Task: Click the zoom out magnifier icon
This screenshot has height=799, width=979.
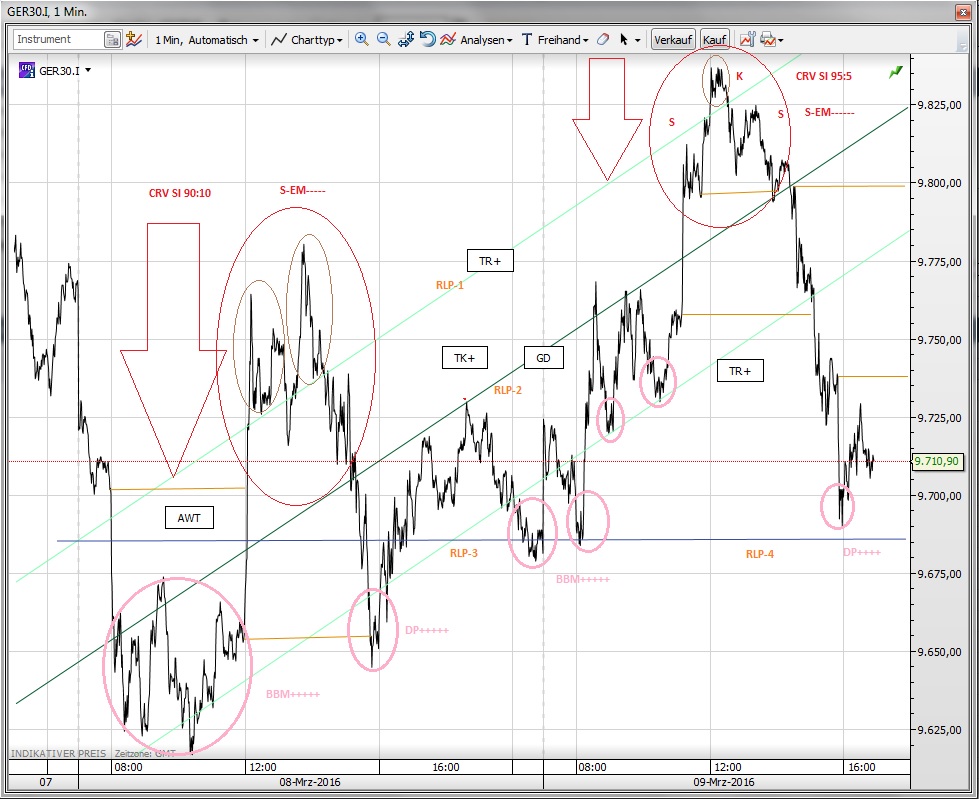Action: pyautogui.click(x=383, y=40)
